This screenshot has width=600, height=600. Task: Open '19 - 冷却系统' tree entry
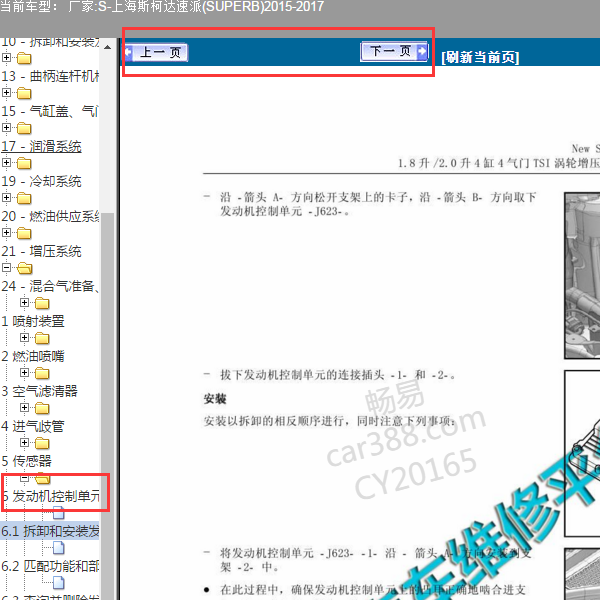[x=41, y=181]
